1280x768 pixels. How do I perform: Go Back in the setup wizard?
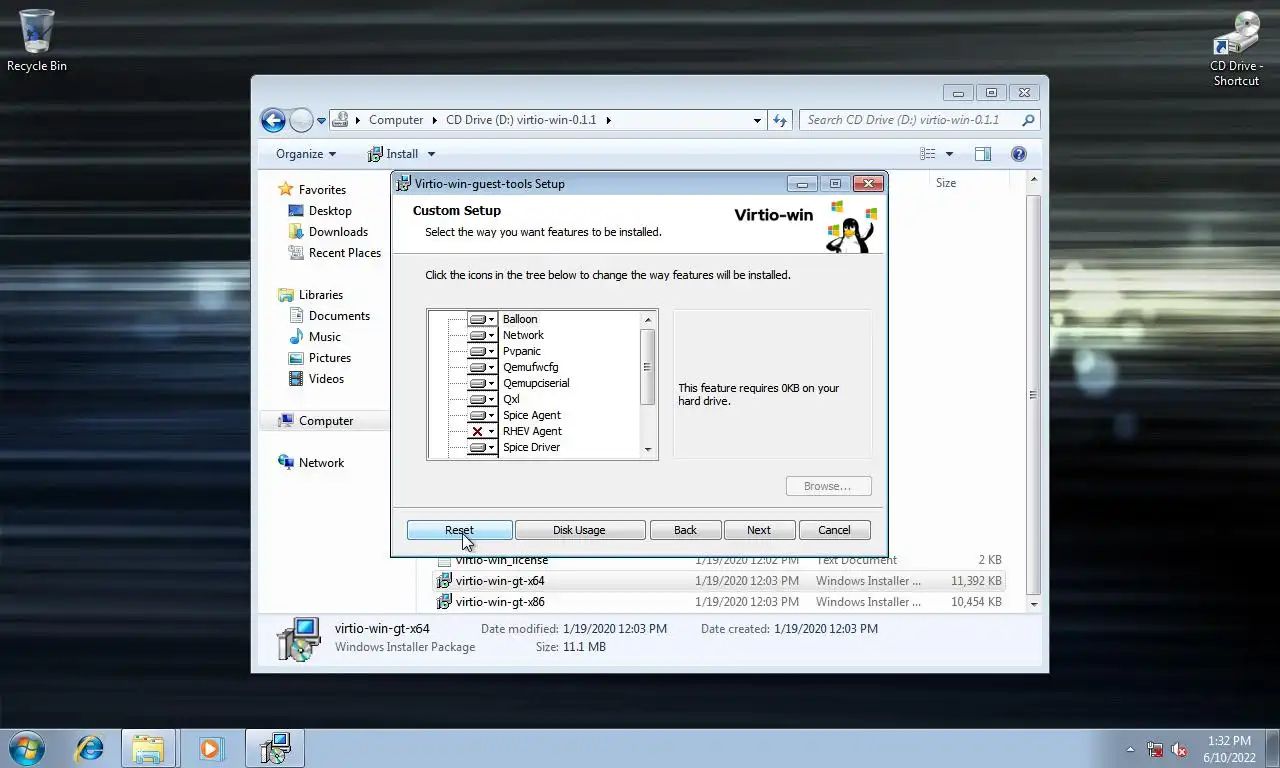[x=685, y=530]
